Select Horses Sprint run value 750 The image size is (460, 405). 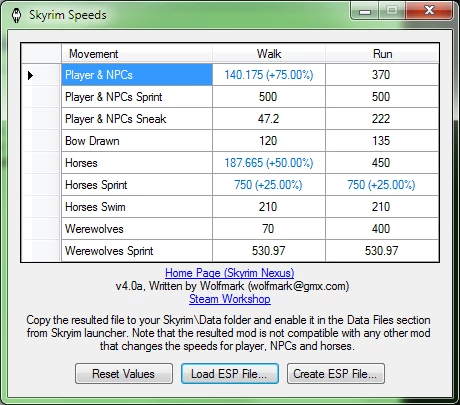[x=382, y=185]
